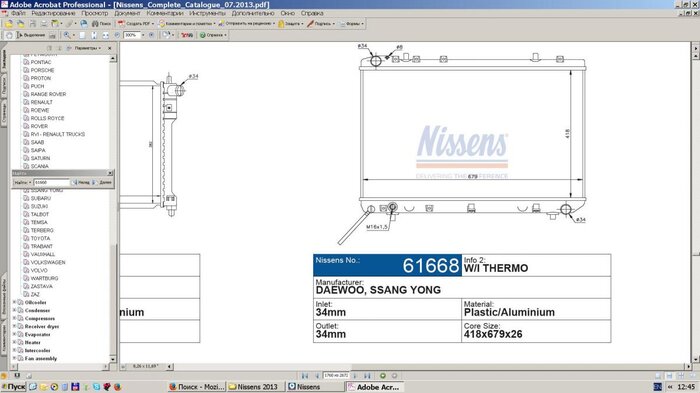Expand the Heater bookmark group

point(14,343)
